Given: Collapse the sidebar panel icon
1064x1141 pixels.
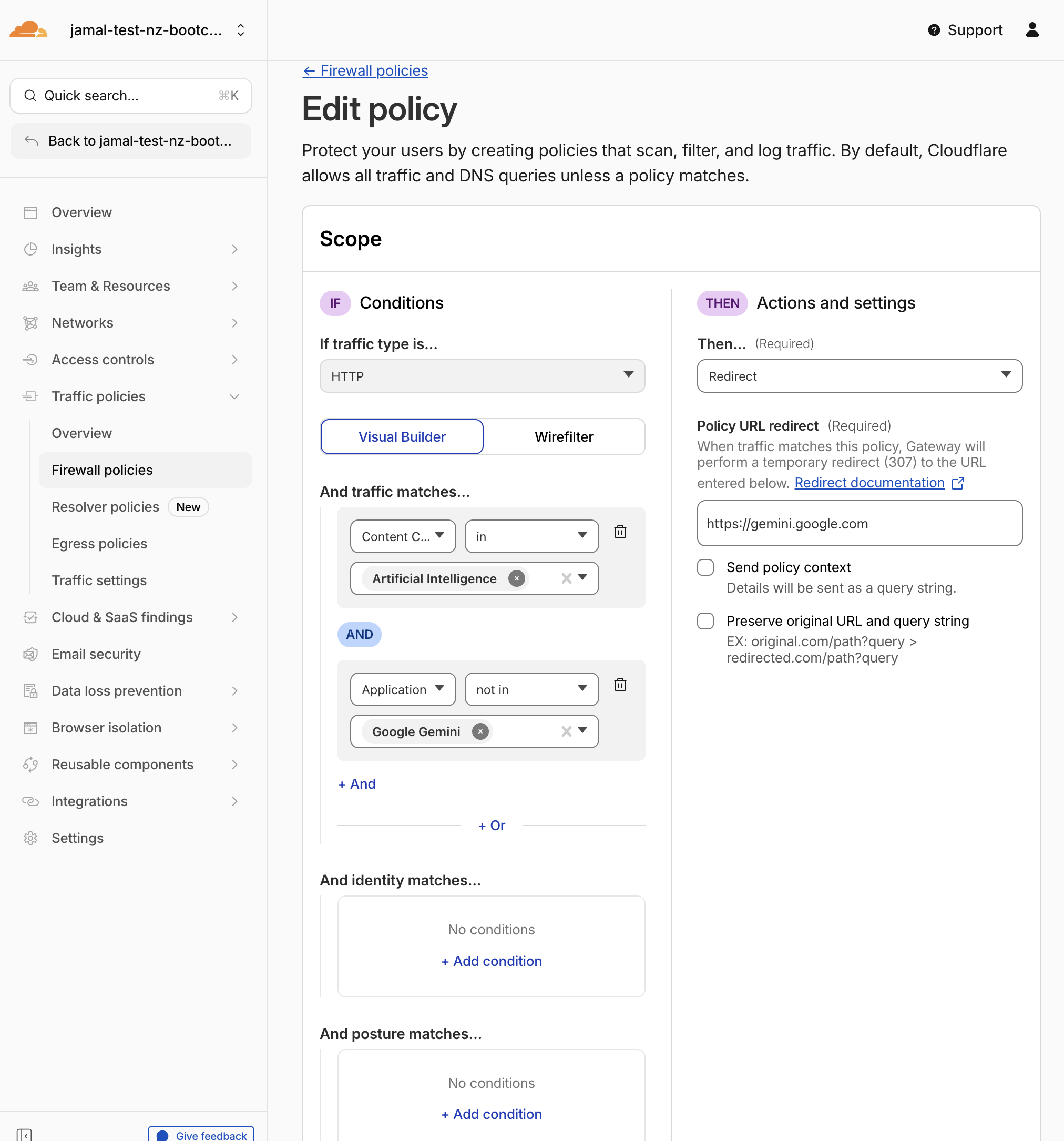Looking at the screenshot, I should click(24, 1135).
